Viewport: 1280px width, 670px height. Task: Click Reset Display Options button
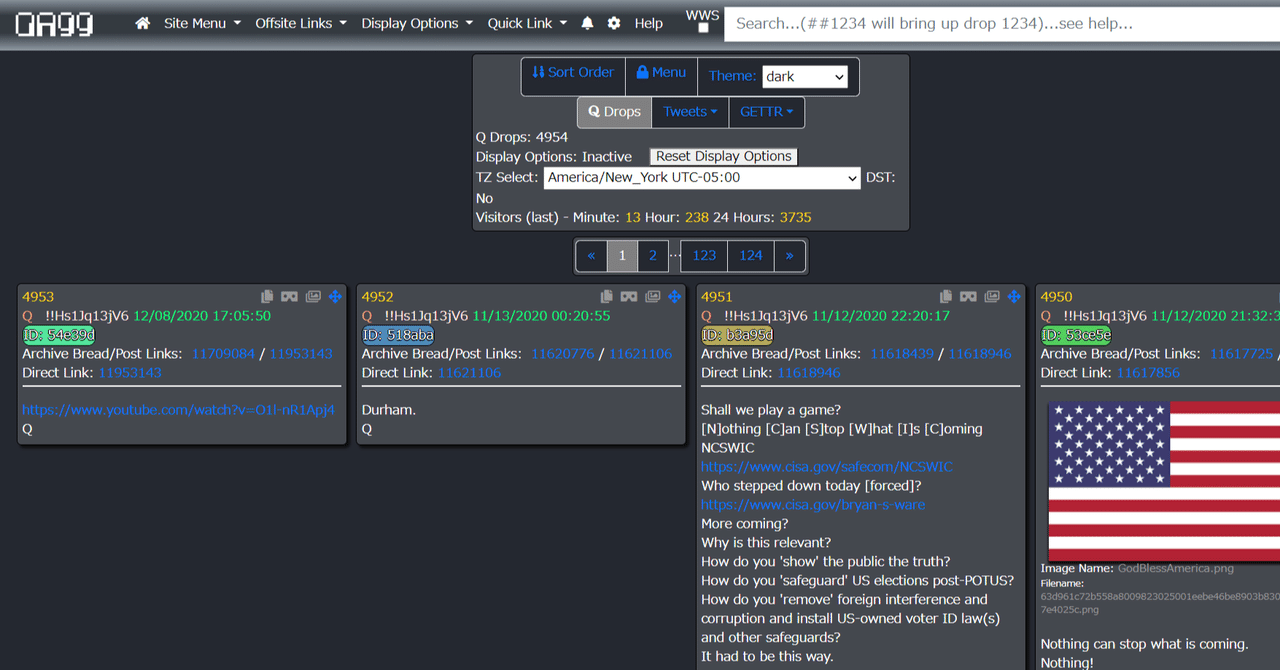pyautogui.click(x=724, y=156)
